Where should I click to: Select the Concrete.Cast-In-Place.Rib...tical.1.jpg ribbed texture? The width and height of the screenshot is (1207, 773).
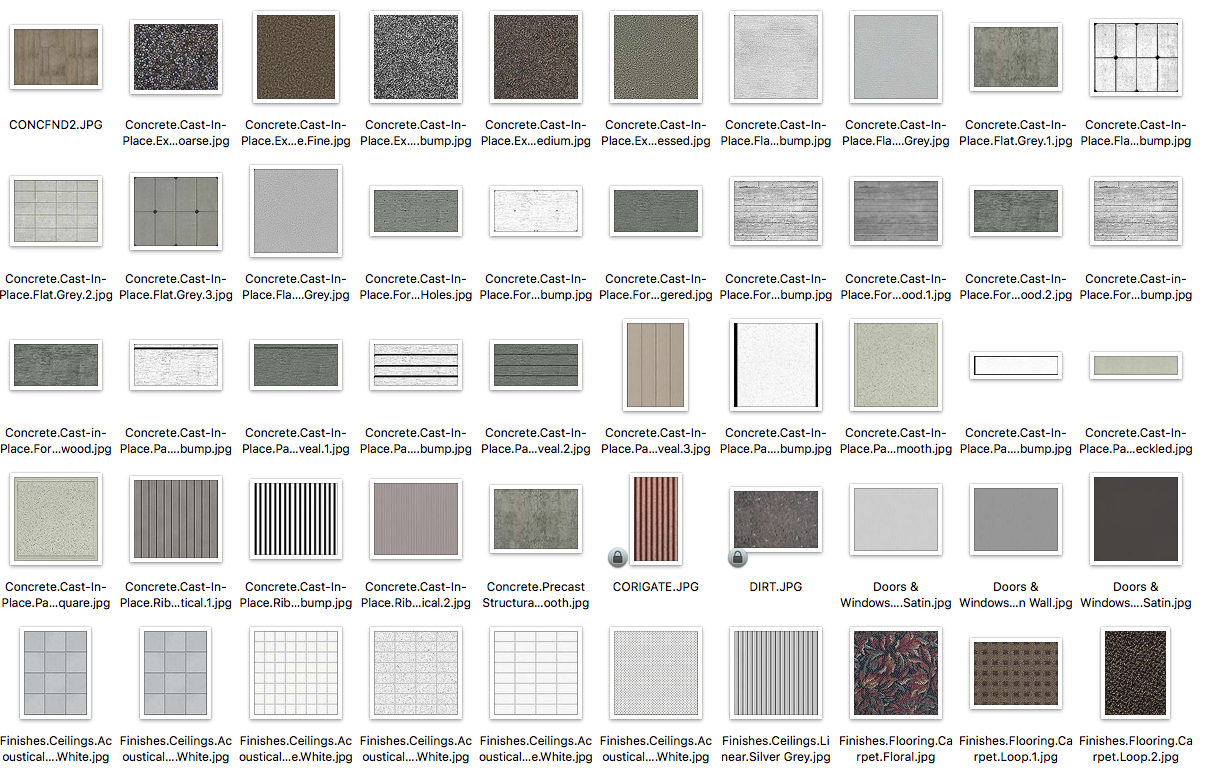pos(176,518)
